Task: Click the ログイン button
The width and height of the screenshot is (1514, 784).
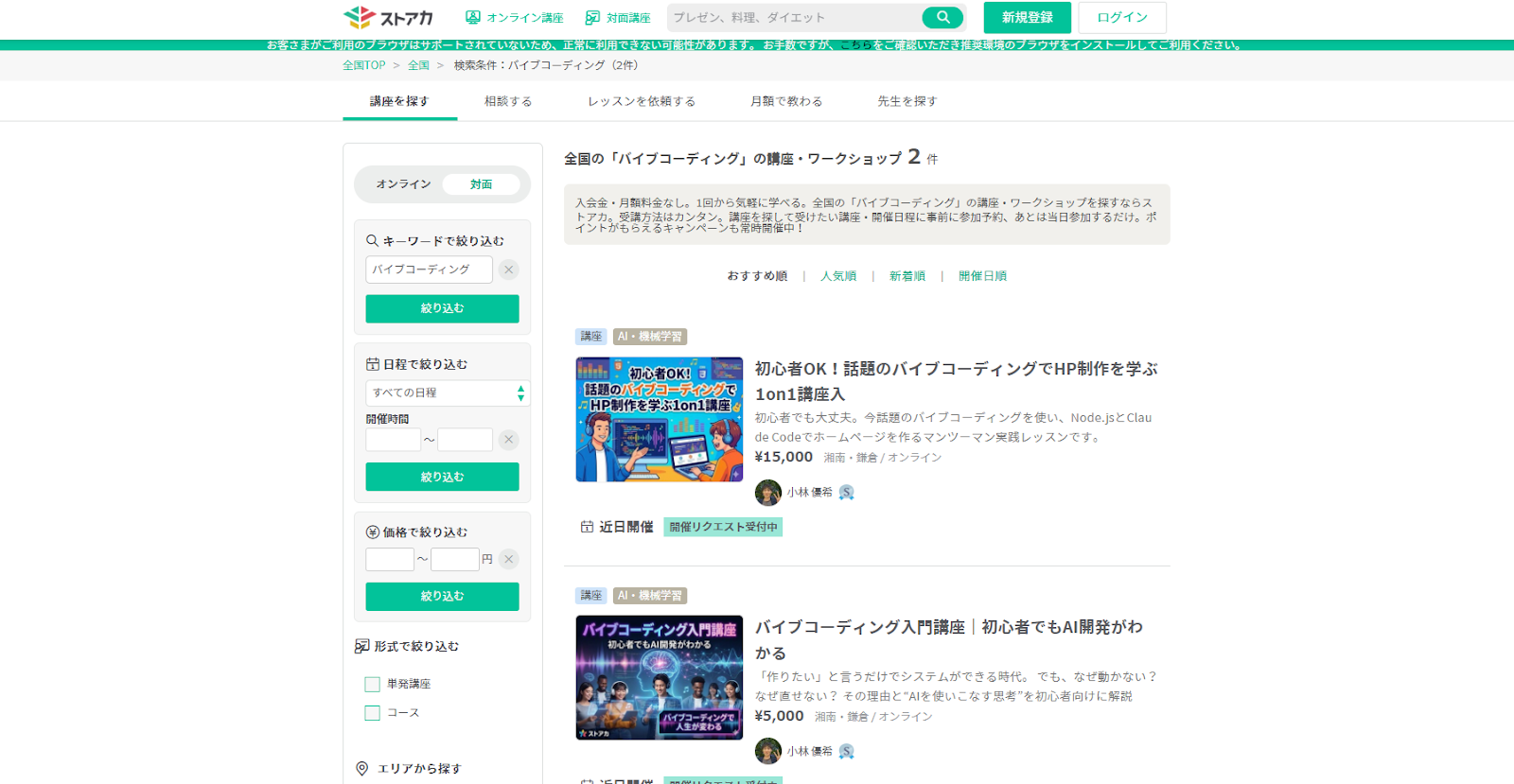Action: click(1122, 17)
